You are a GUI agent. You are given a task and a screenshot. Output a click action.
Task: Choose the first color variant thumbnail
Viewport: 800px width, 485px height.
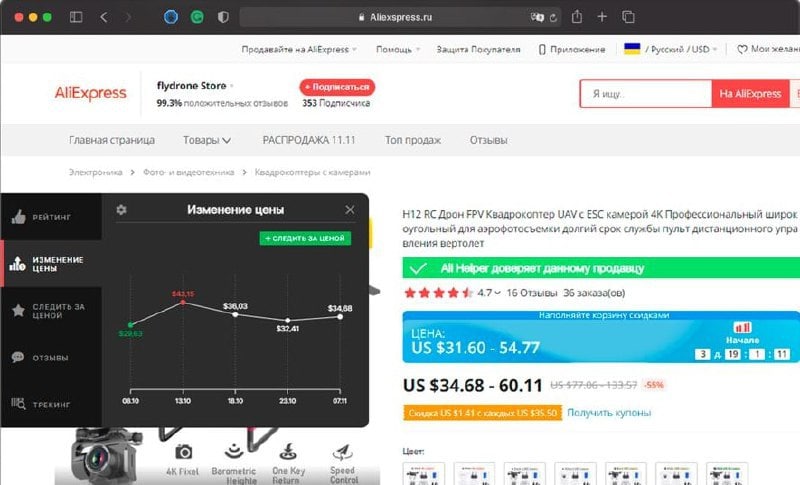(423, 474)
